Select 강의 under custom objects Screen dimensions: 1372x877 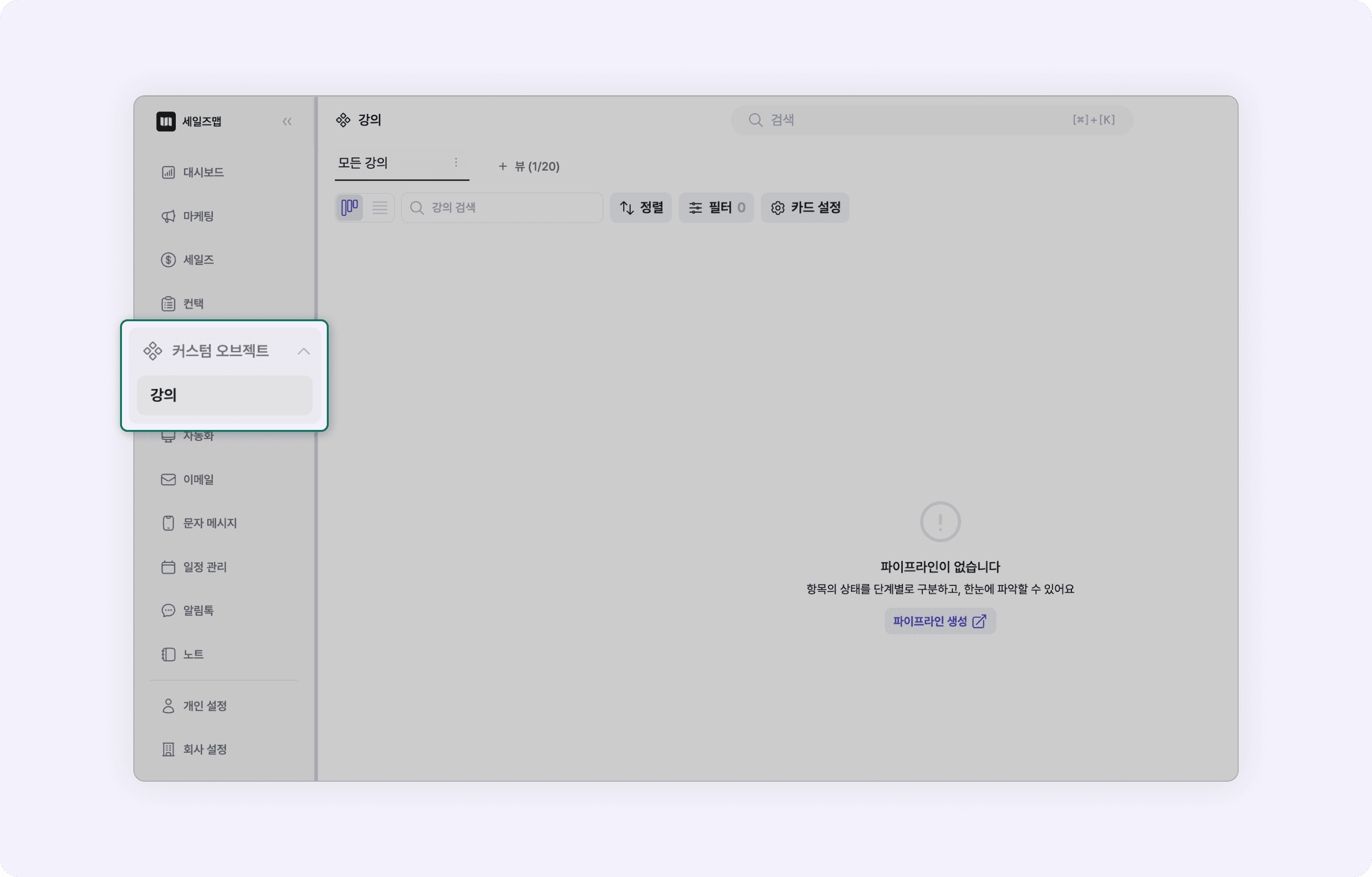coord(224,395)
